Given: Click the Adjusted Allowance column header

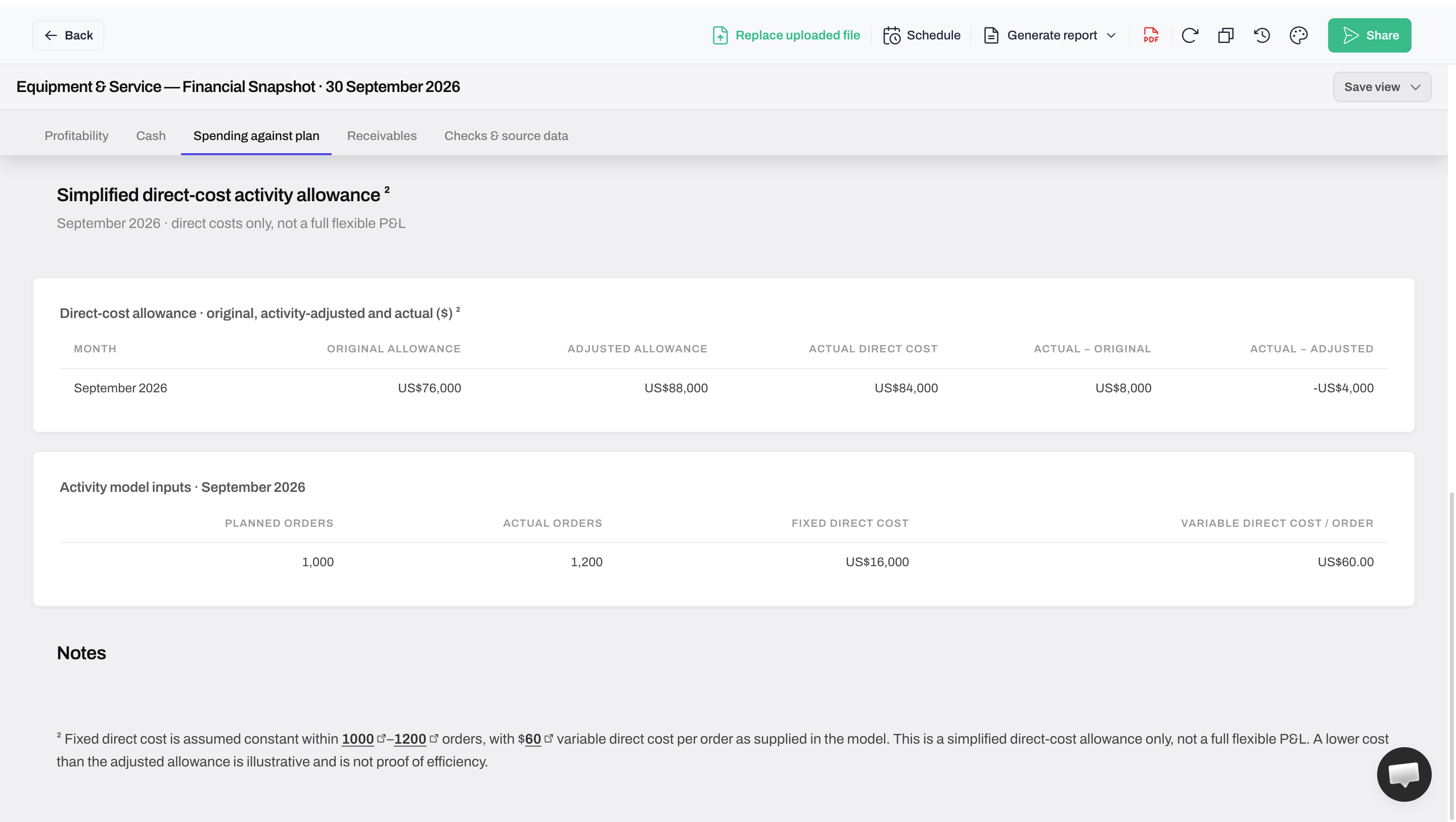Looking at the screenshot, I should [x=637, y=349].
